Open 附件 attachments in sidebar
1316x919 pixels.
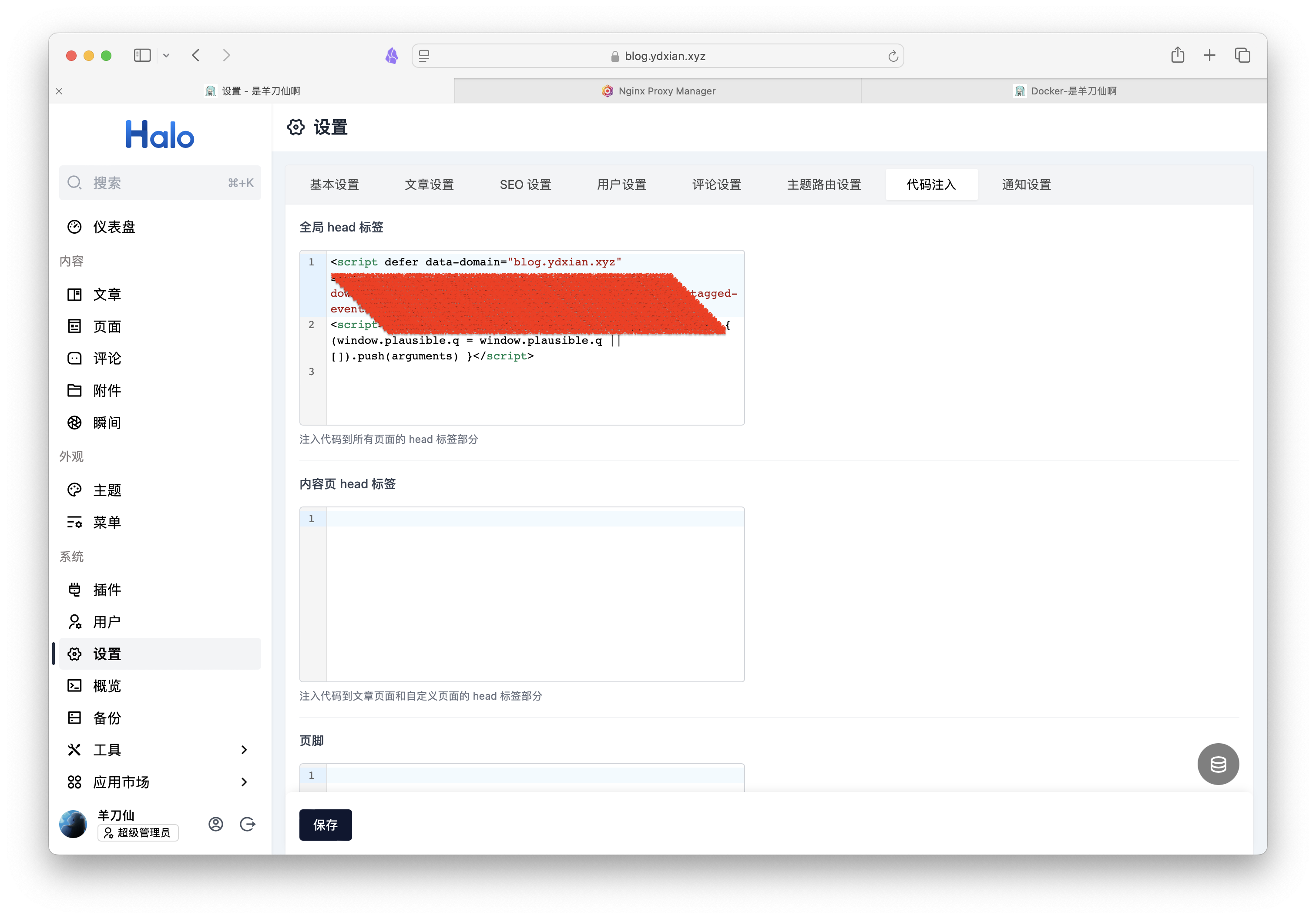pos(107,391)
